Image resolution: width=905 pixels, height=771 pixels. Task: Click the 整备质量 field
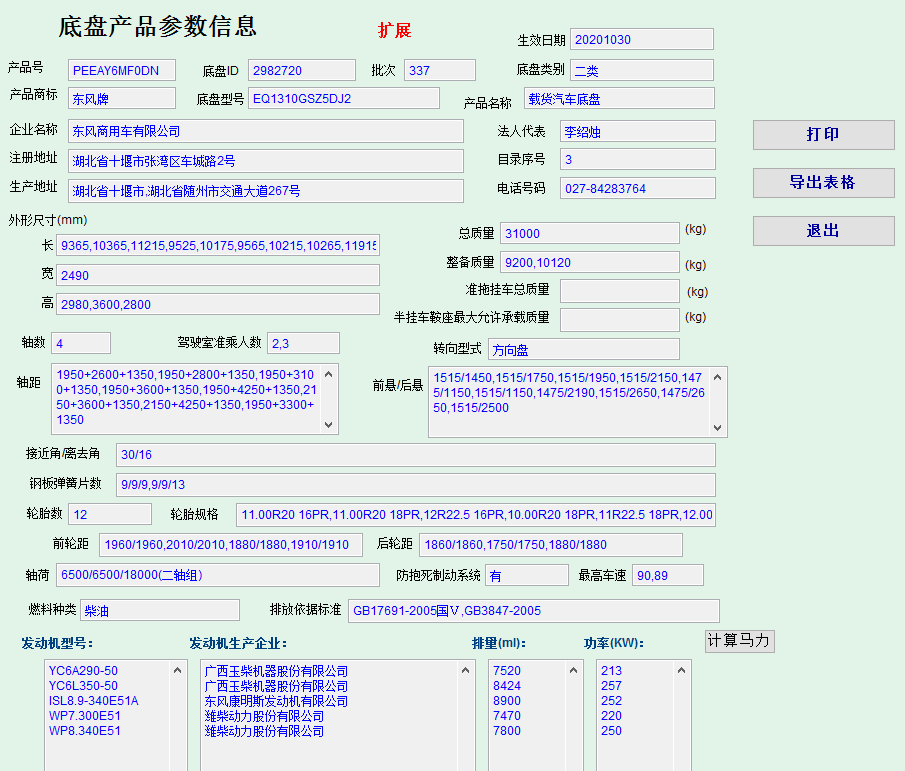(590, 263)
